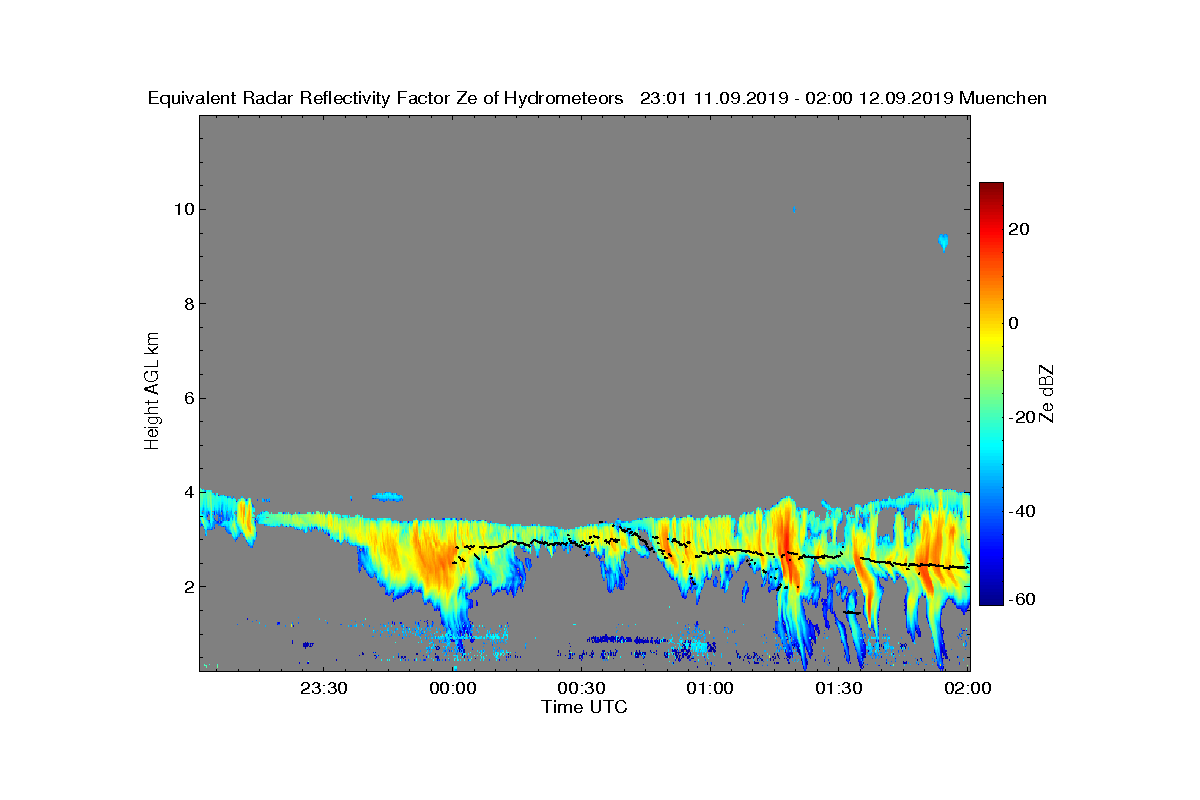Click the colorbar value -20
Viewport: 1200px width, 800px height.
pyautogui.click(x=1022, y=418)
